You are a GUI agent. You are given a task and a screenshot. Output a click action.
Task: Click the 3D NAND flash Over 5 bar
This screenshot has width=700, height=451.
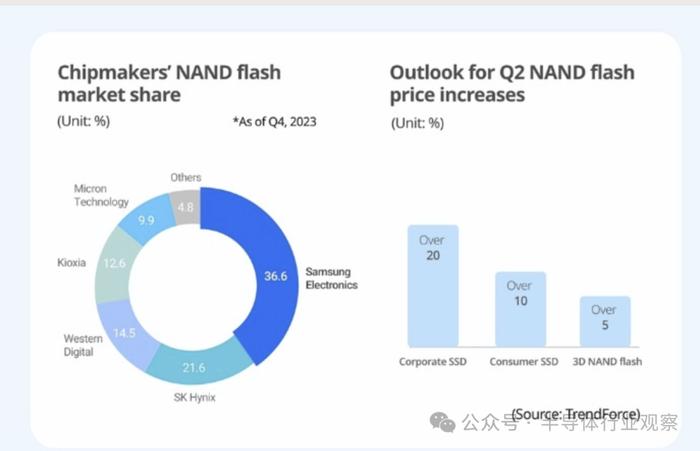click(605, 322)
